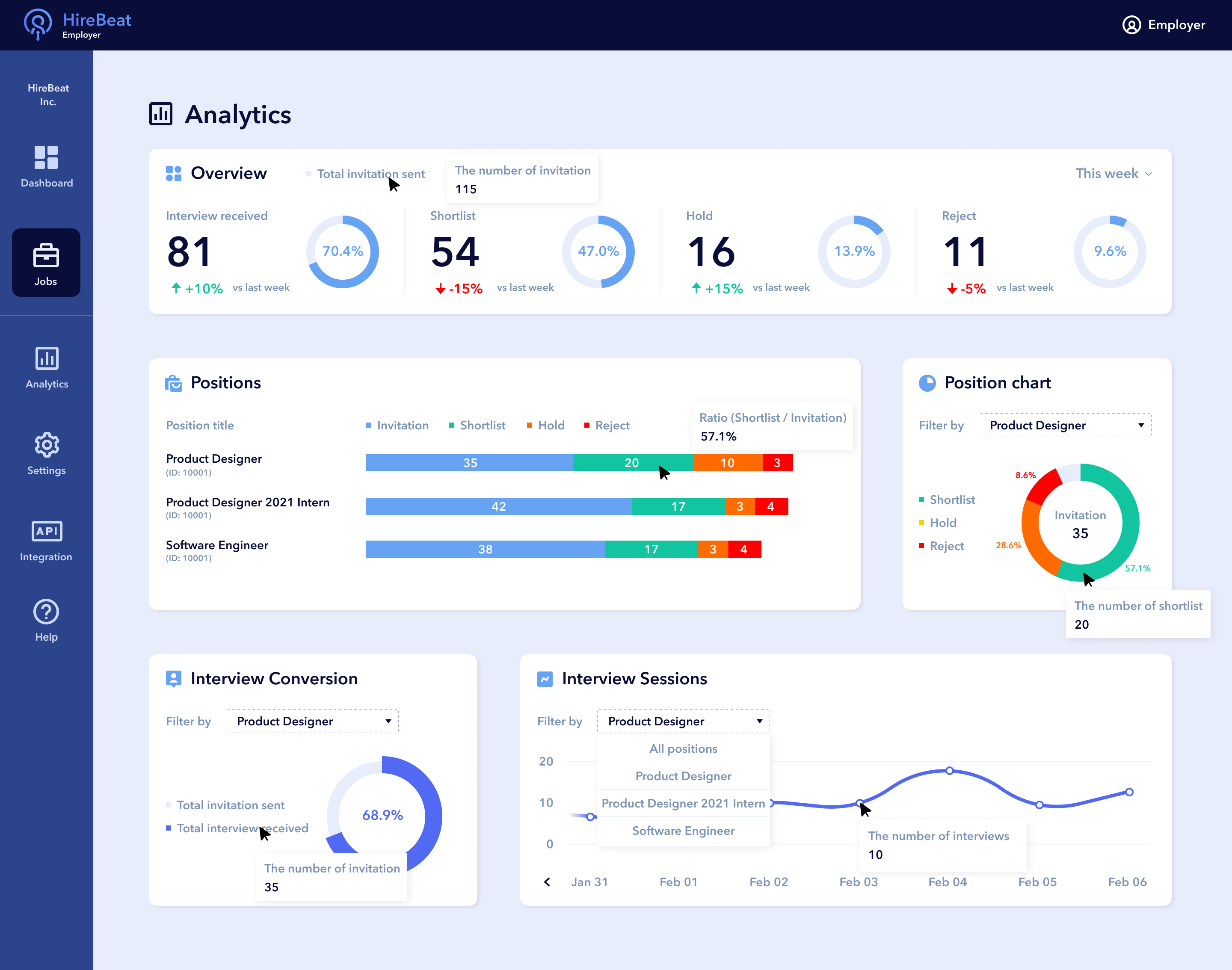Click the Hold +15% change indicator
Image resolution: width=1232 pixels, height=970 pixels.
[x=717, y=289]
